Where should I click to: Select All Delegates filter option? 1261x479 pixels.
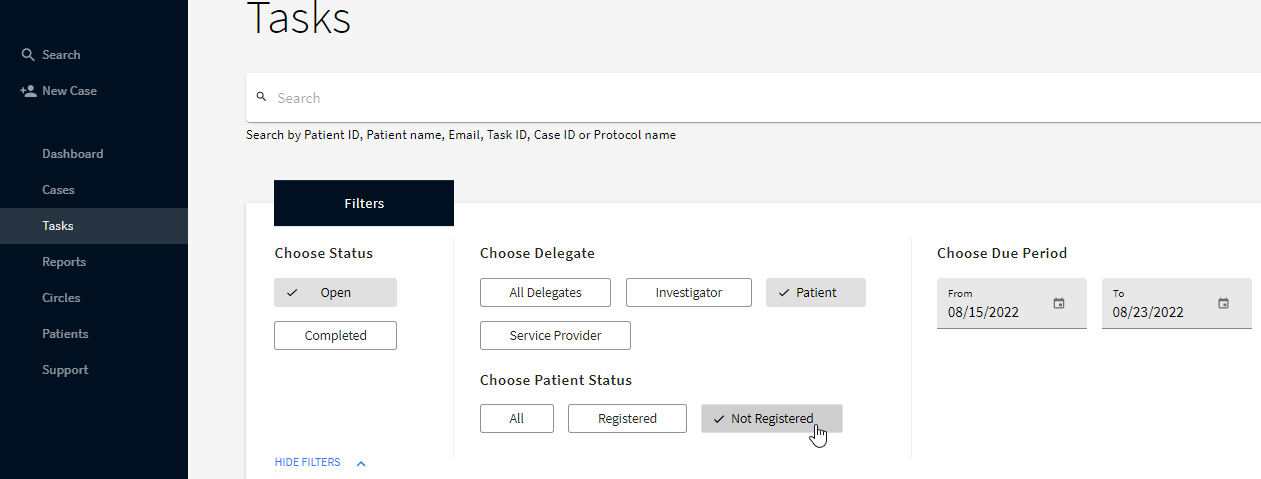coord(545,293)
